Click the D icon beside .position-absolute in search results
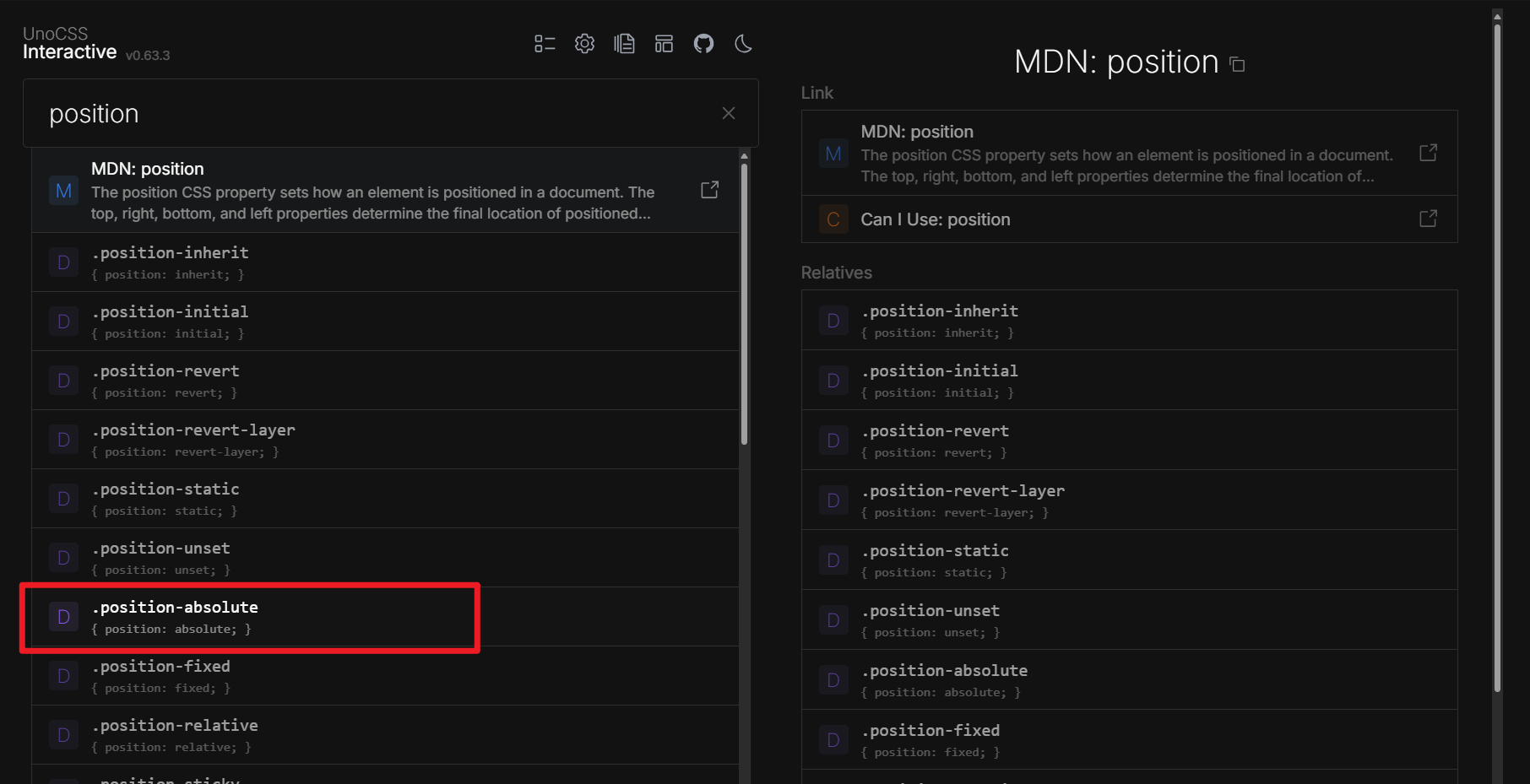 [63, 617]
